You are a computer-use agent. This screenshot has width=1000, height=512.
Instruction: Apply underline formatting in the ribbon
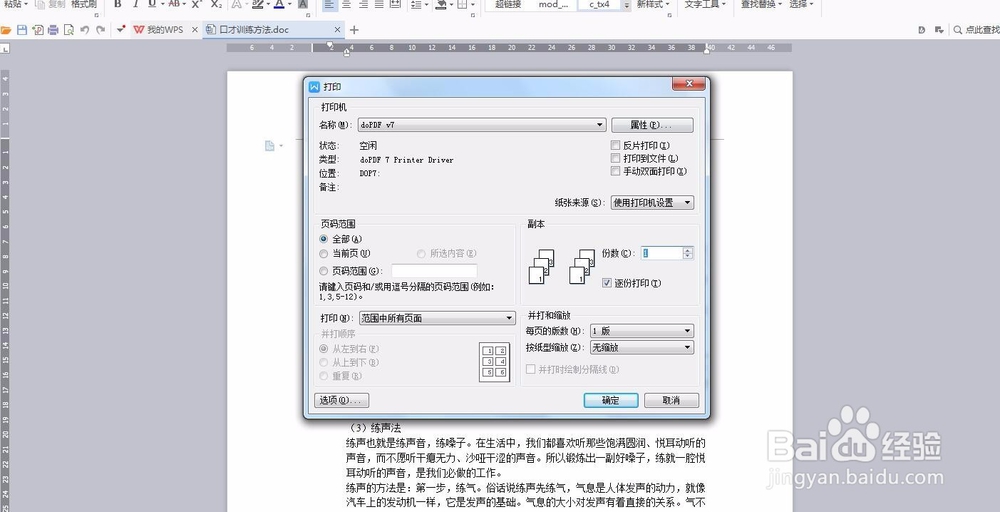pyautogui.click(x=152, y=4)
